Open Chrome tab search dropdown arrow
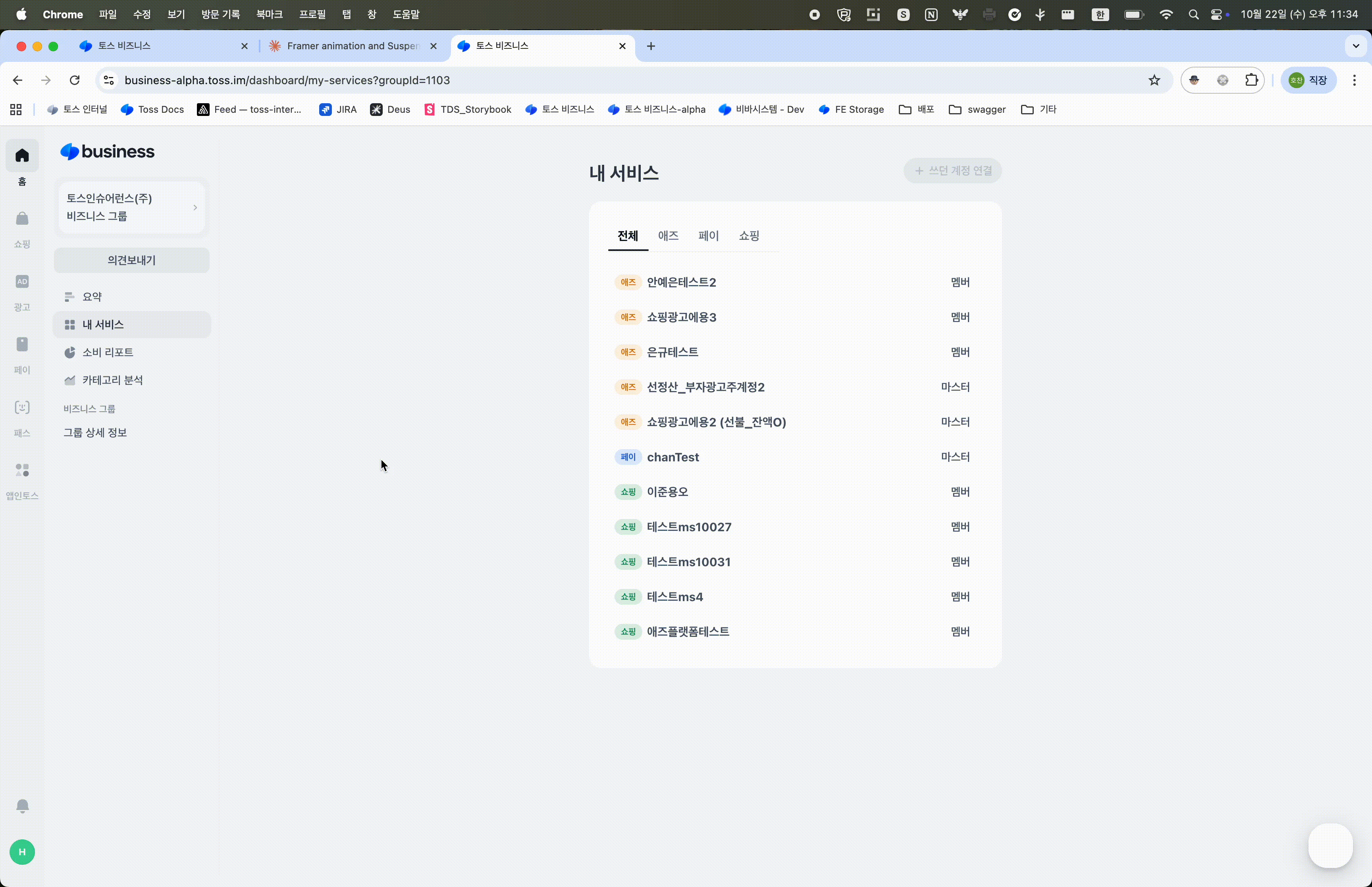1372x887 pixels. coord(1356,46)
